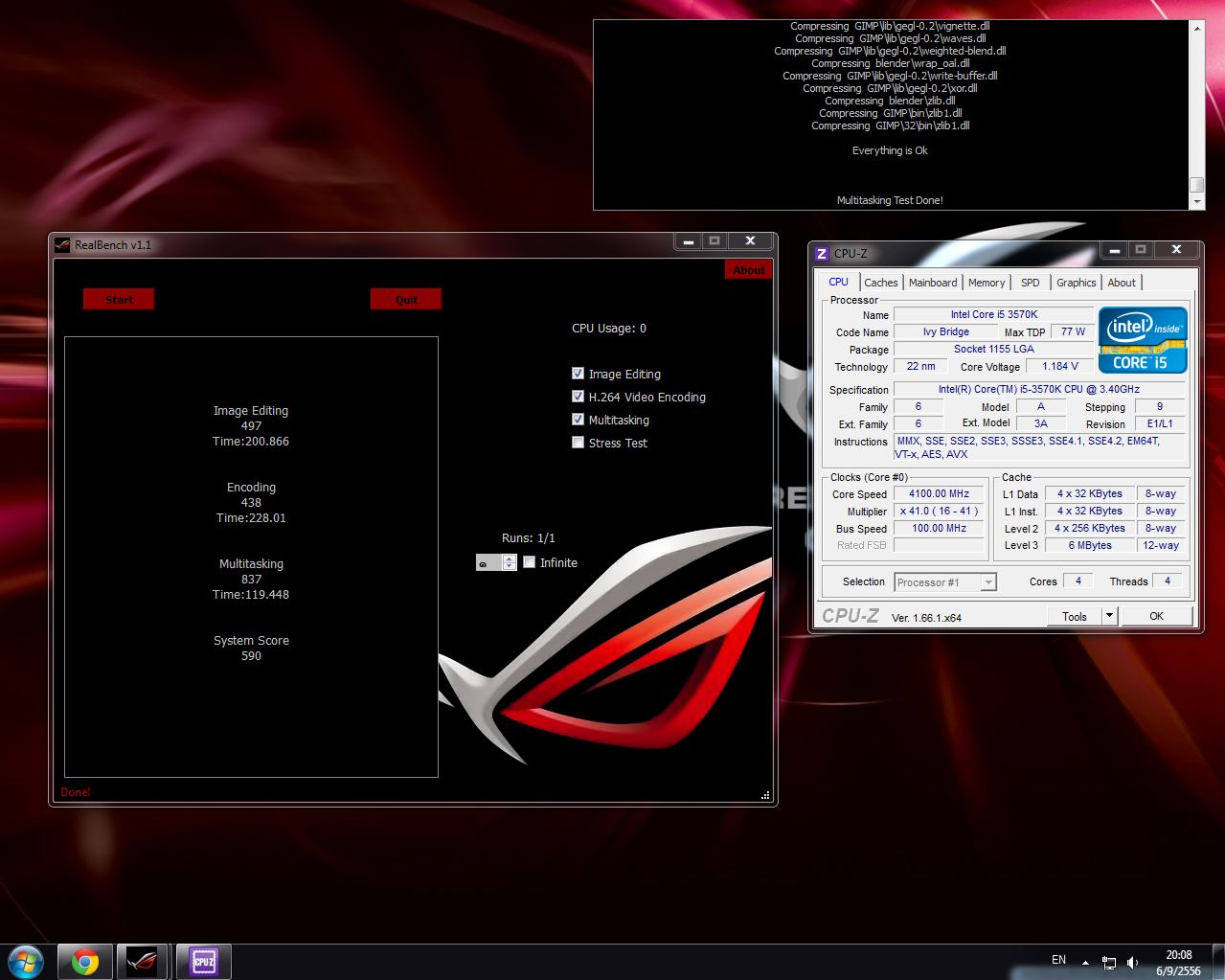
Task: Decrease runs with the spinner down arrow
Action: [510, 567]
